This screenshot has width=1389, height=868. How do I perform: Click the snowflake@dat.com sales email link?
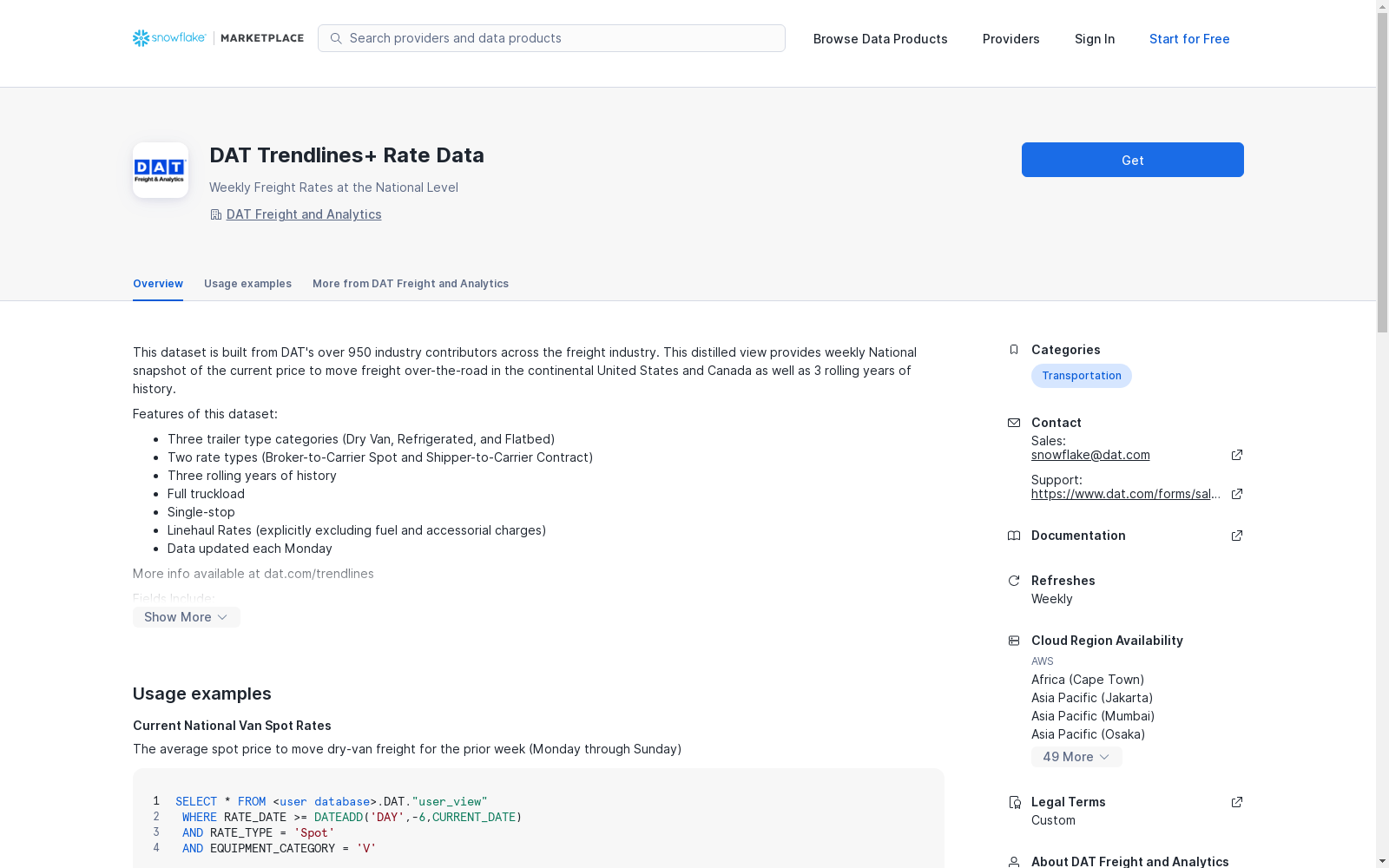1090,455
